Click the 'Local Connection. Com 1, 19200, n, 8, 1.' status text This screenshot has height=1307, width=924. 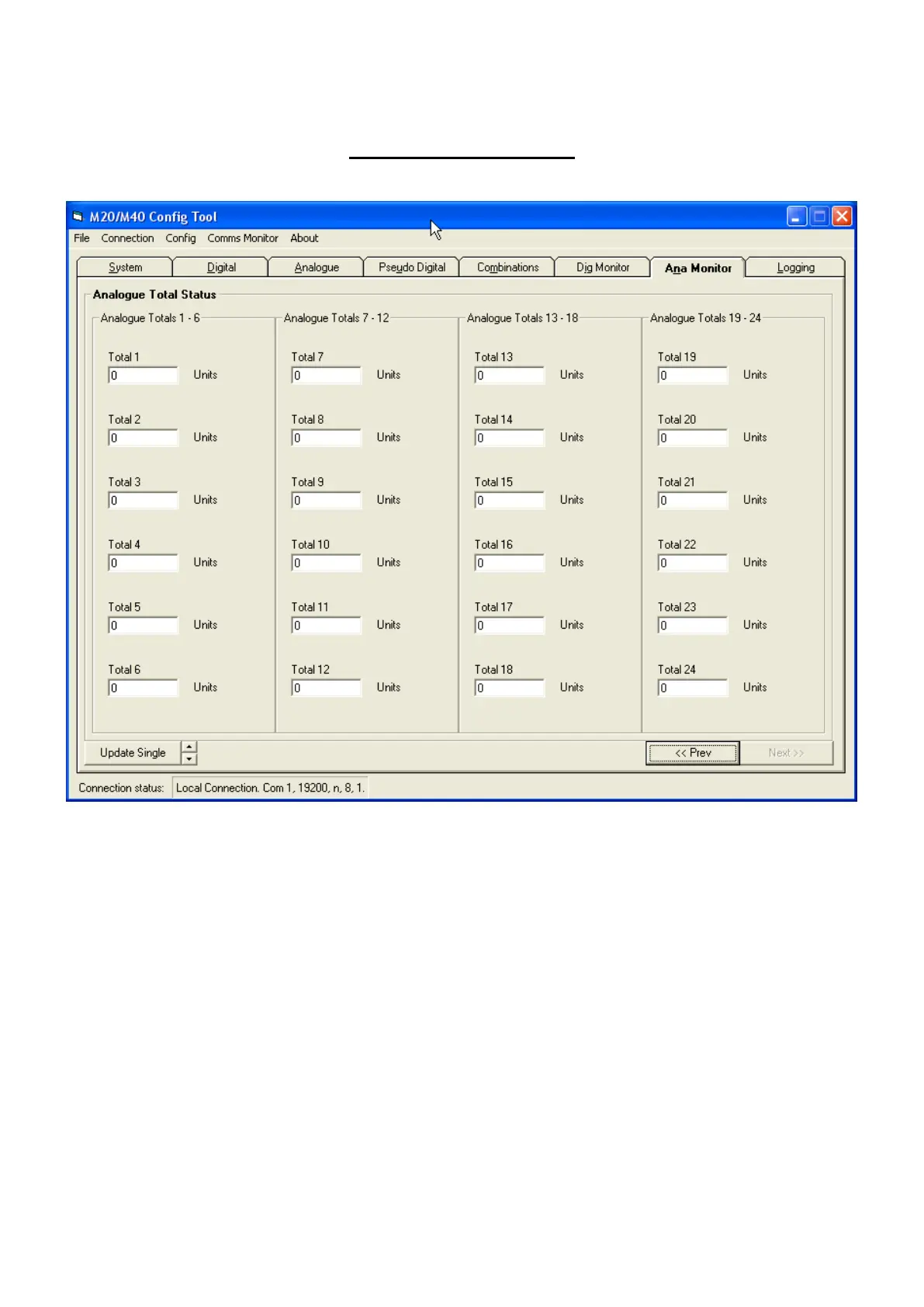(x=270, y=788)
